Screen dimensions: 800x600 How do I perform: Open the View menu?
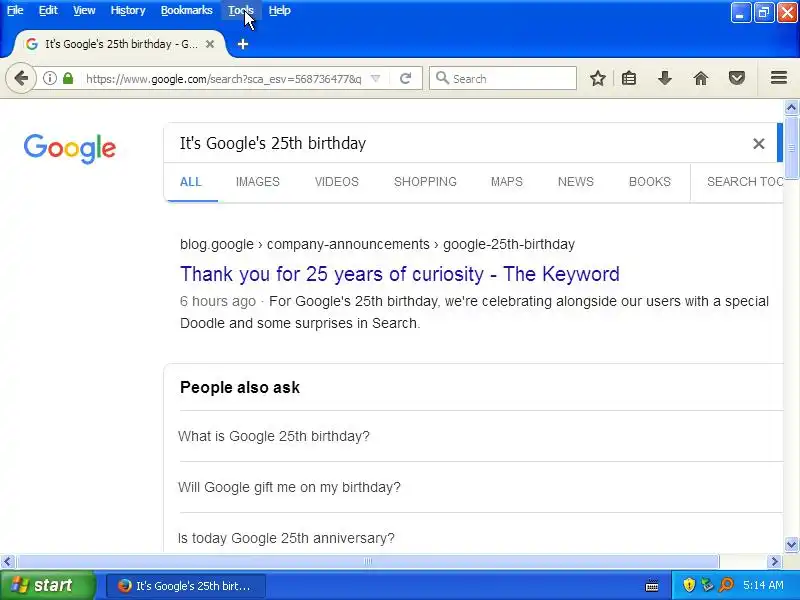(84, 10)
